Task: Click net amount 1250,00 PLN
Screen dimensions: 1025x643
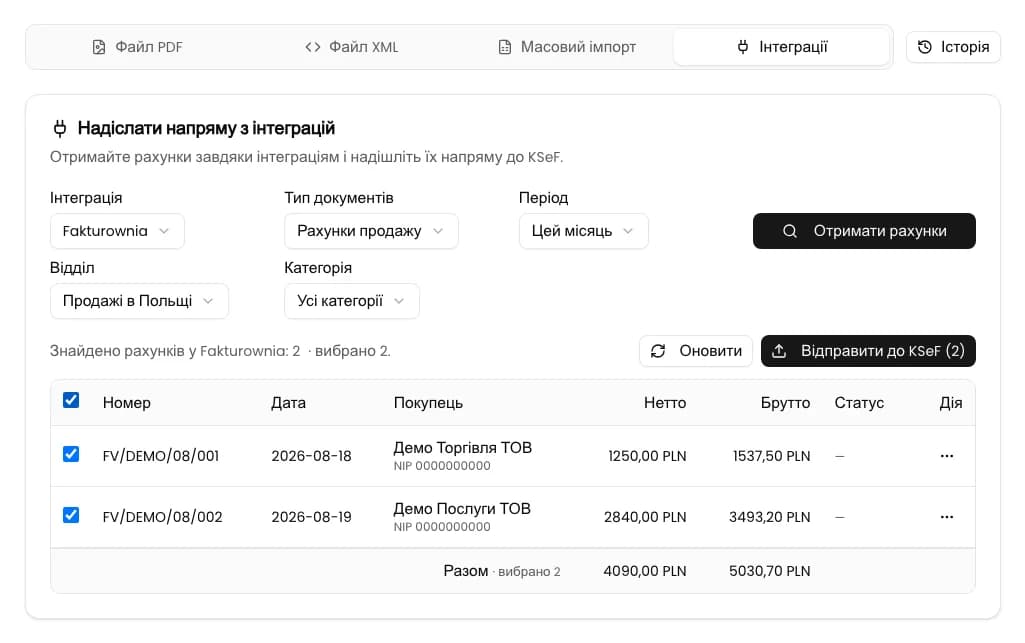Action: [x=647, y=455]
